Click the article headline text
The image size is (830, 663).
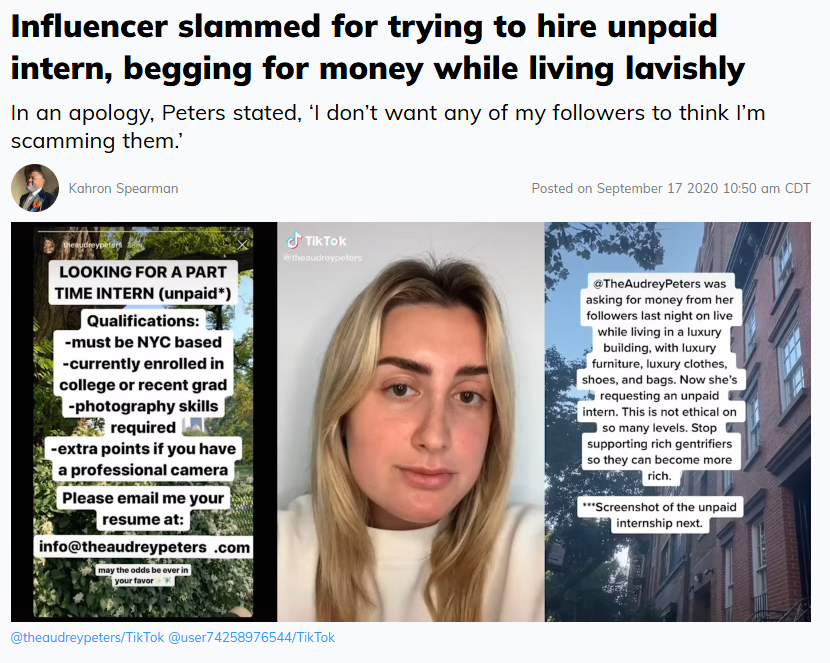pyautogui.click(x=378, y=48)
